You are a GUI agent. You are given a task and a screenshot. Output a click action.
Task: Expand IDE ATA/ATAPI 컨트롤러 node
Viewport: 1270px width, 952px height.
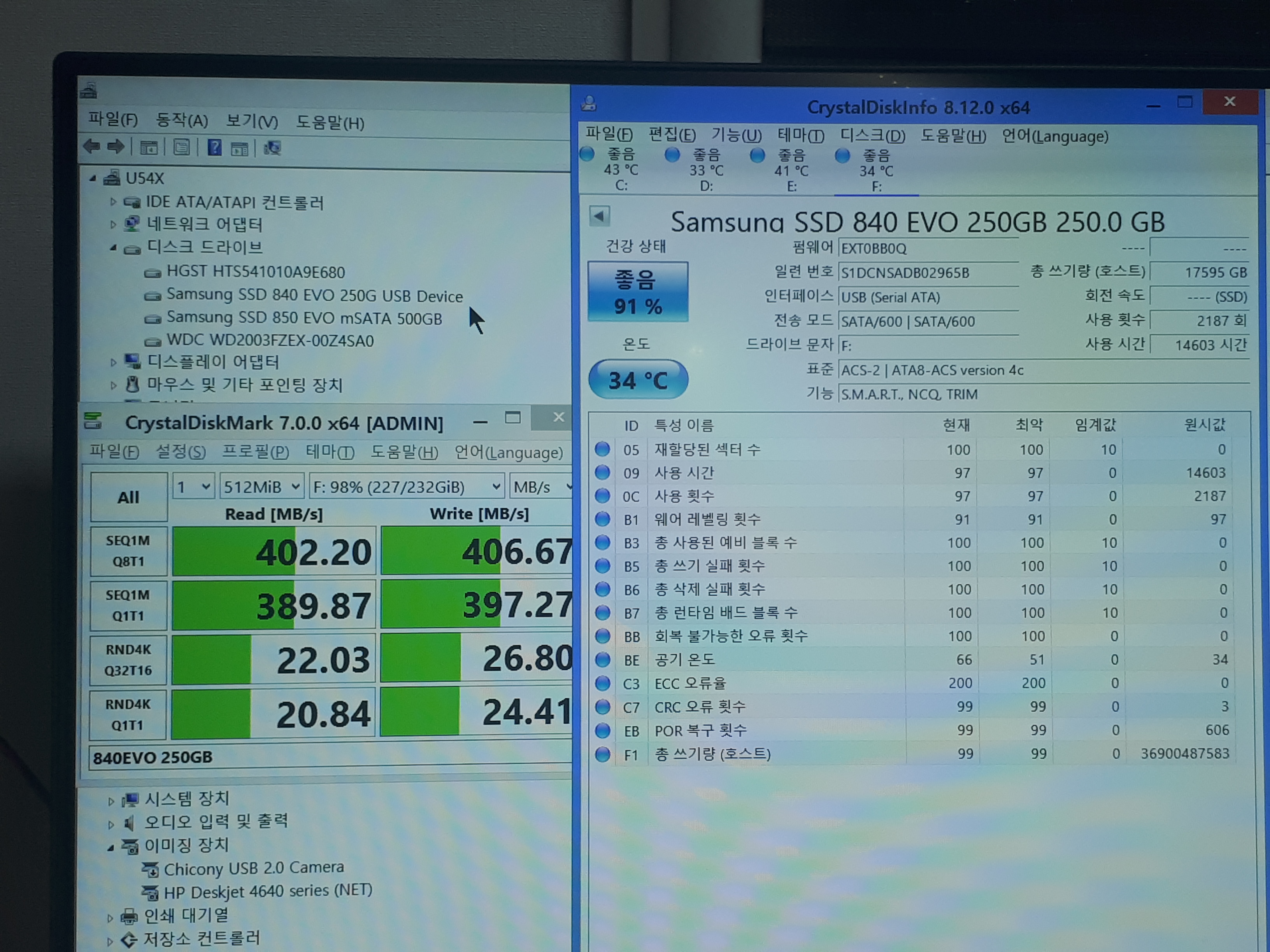[112, 201]
